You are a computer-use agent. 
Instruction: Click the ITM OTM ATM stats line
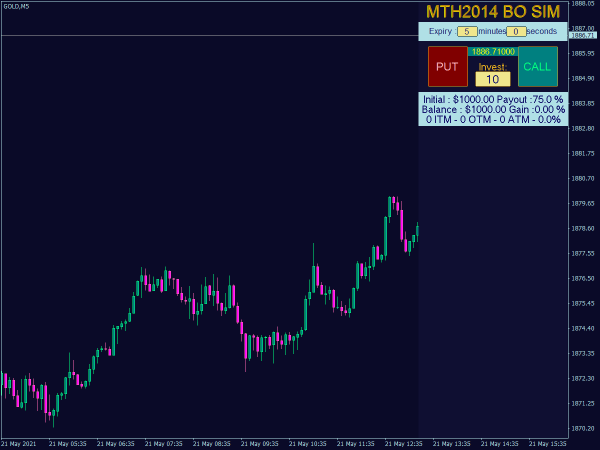click(x=493, y=119)
